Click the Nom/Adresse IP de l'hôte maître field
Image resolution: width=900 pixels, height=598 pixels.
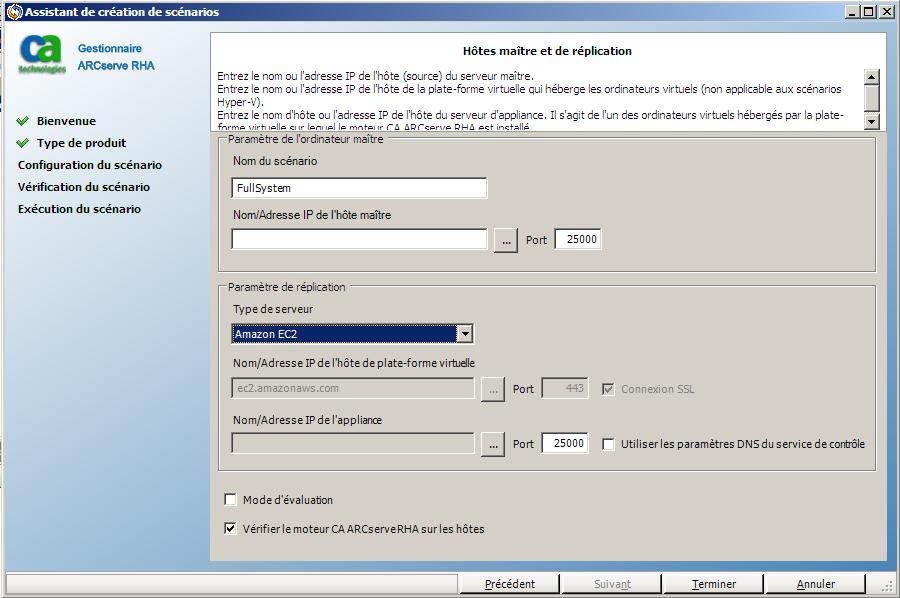click(359, 239)
